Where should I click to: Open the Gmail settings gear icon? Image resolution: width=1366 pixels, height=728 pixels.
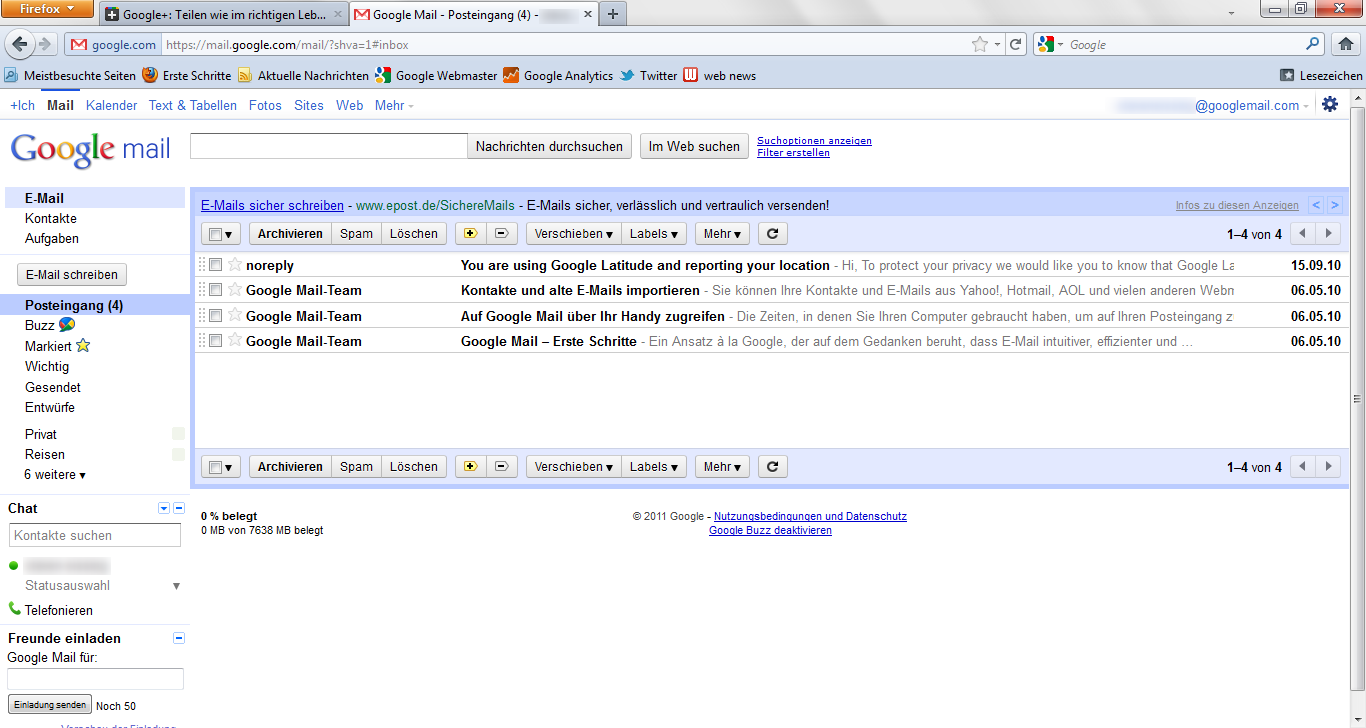click(x=1330, y=104)
